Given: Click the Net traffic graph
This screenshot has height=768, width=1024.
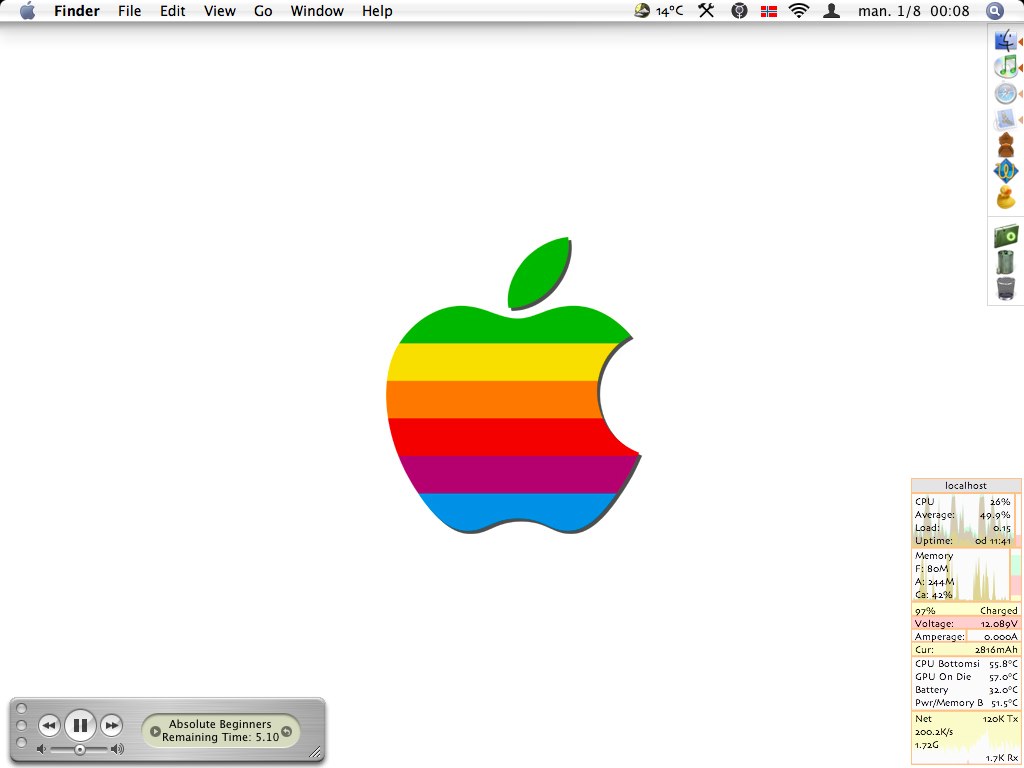Looking at the screenshot, I should point(966,738).
